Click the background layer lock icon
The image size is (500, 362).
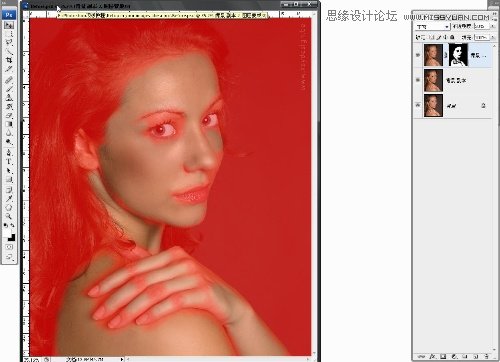click(483, 106)
